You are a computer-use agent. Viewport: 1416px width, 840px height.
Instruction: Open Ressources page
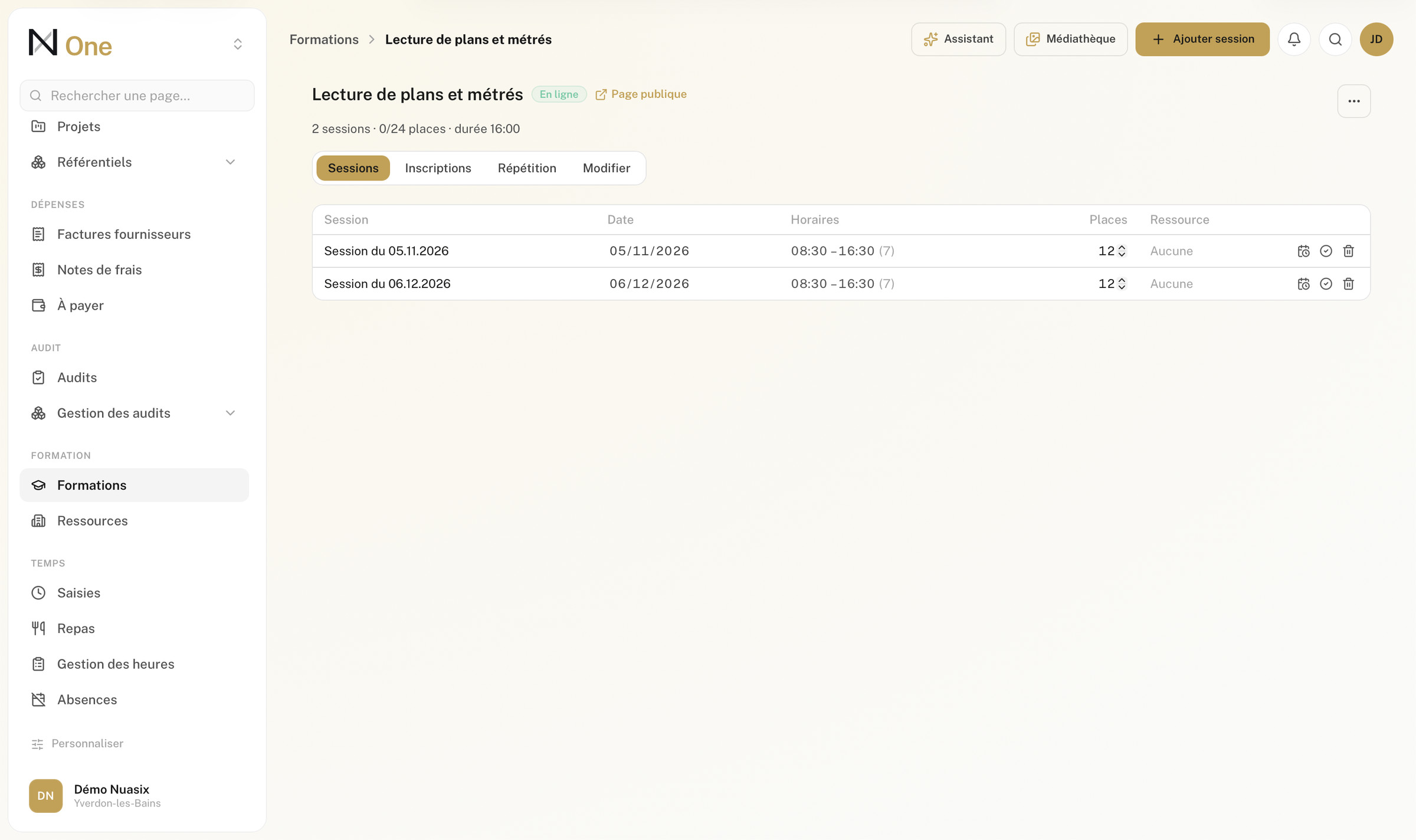click(135, 521)
